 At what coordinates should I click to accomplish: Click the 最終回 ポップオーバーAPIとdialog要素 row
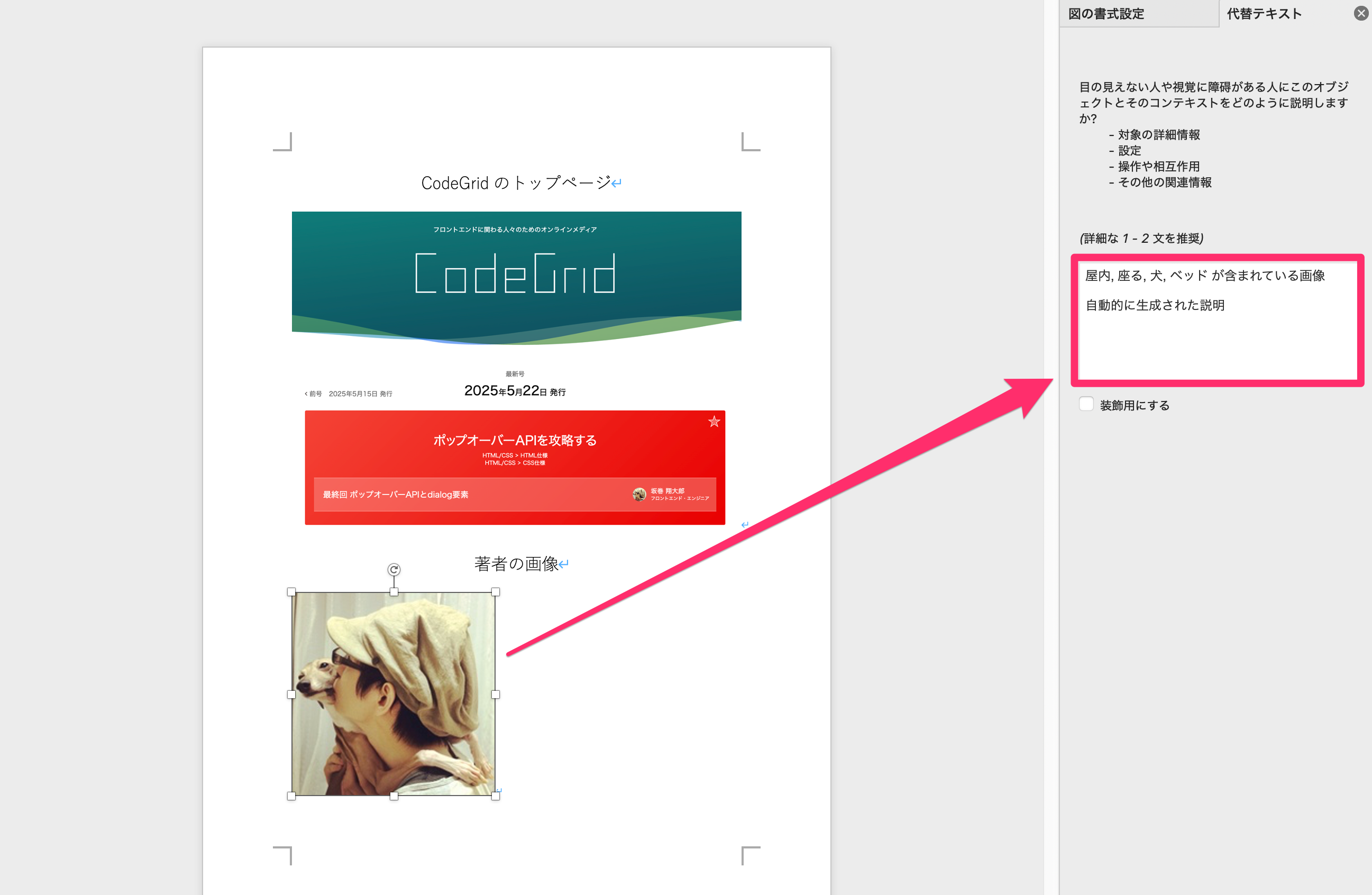pos(515,494)
